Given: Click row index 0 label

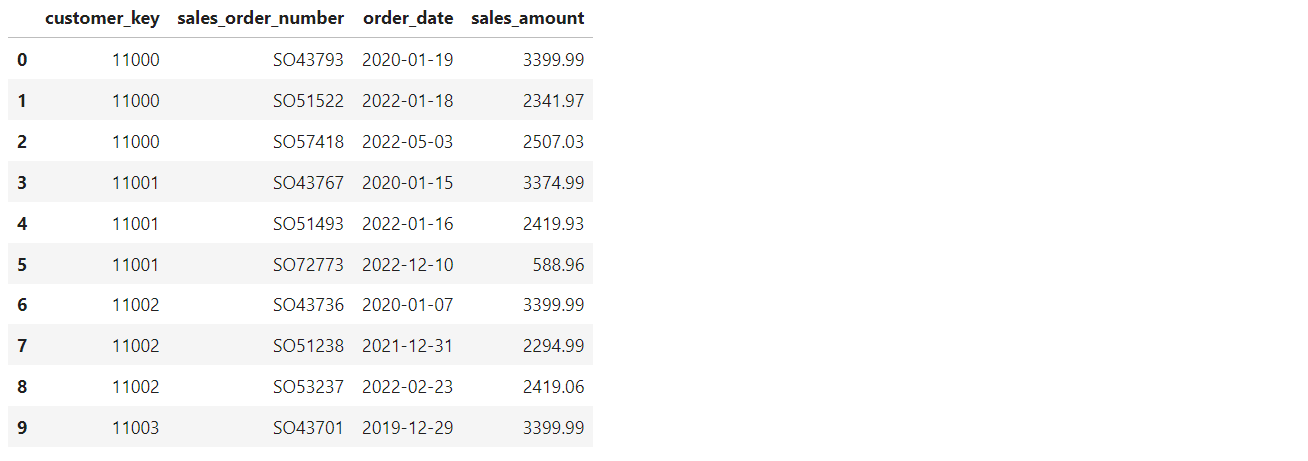Looking at the screenshot, I should [x=22, y=60].
